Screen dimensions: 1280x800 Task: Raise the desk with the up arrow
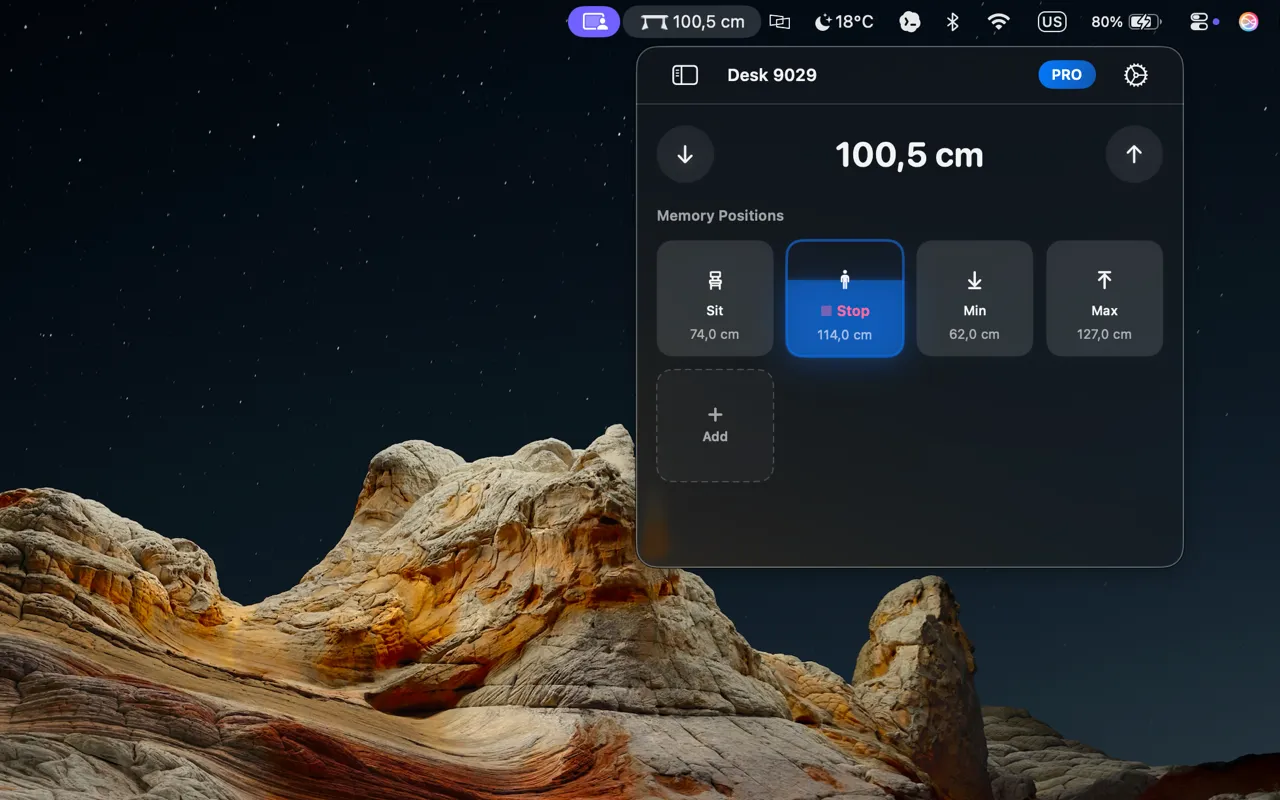(x=1134, y=155)
